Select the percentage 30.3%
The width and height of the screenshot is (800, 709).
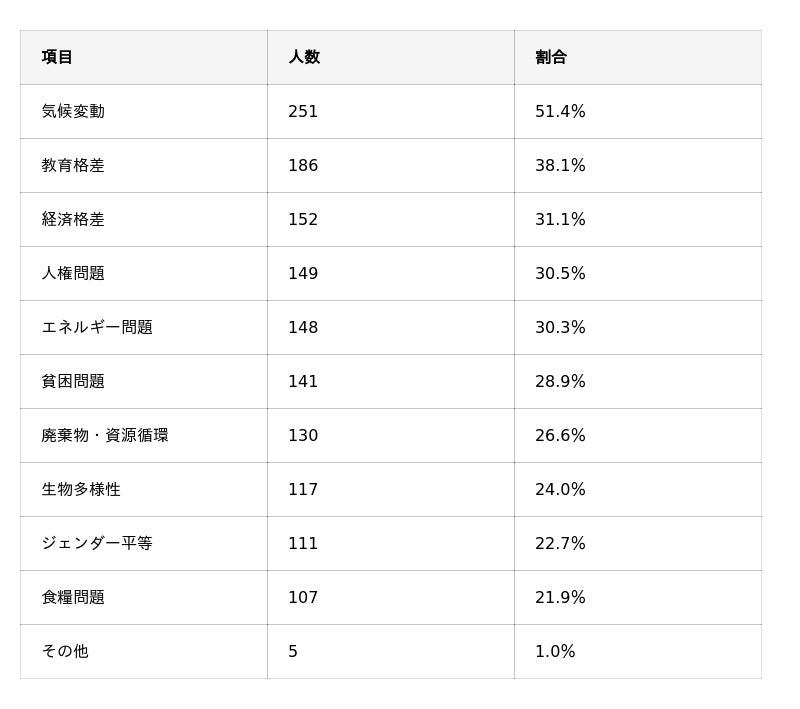tap(560, 327)
